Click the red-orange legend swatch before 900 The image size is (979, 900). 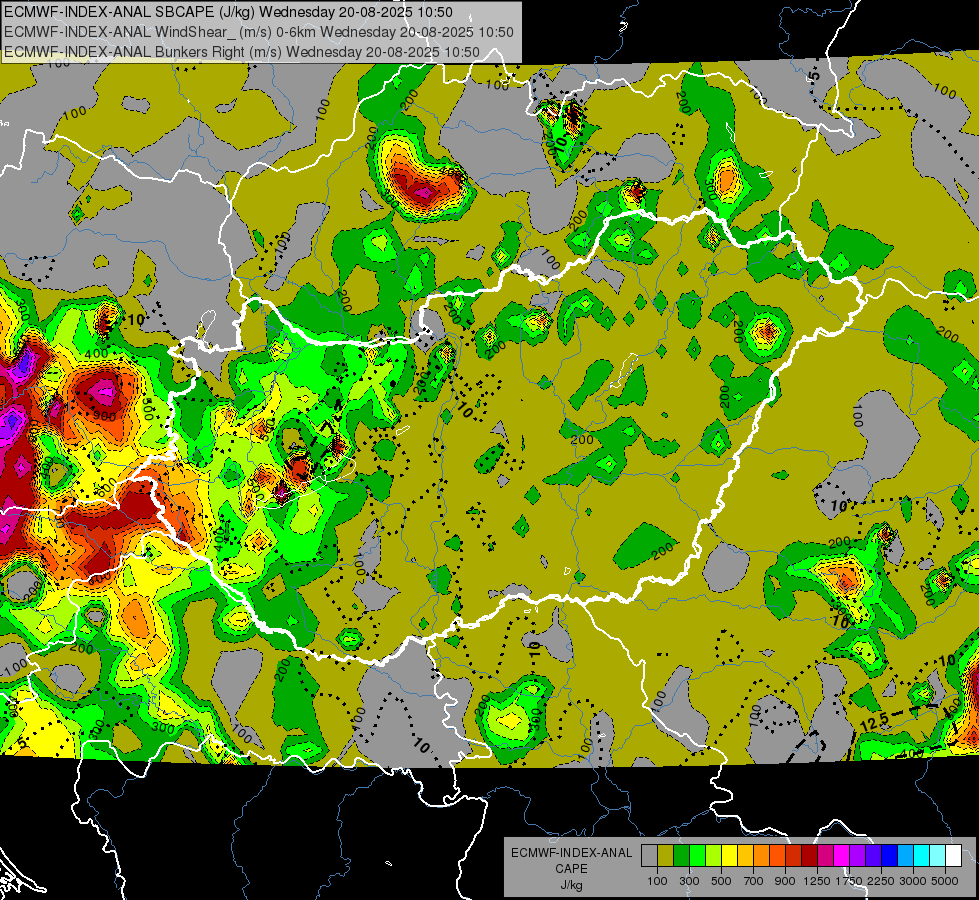pos(777,856)
